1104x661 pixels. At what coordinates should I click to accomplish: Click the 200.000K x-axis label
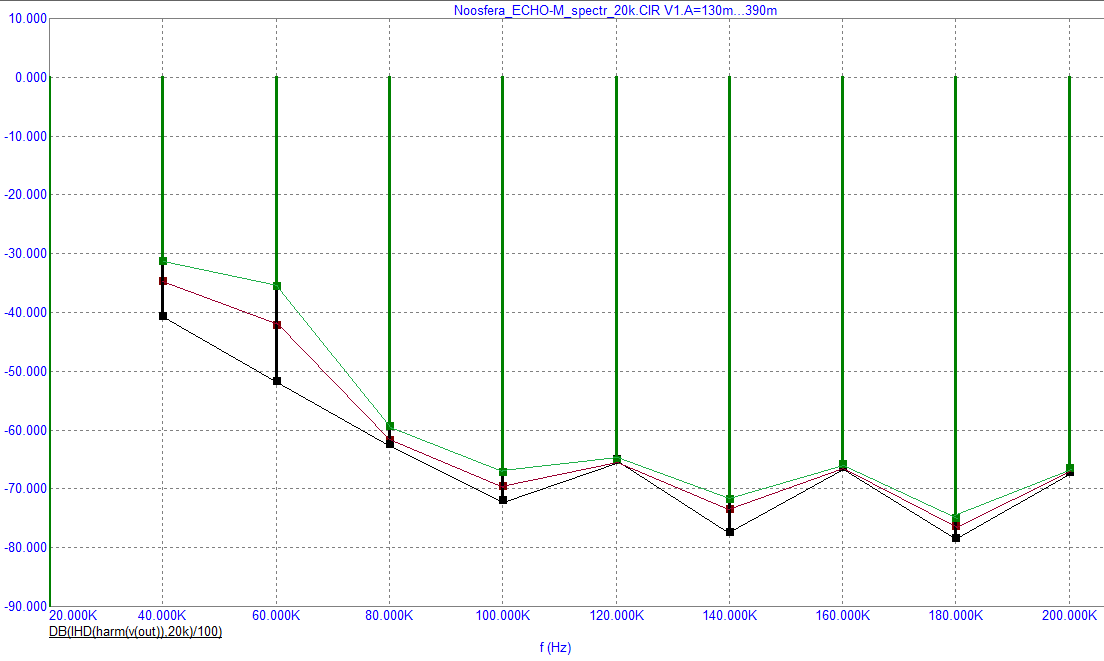click(1069, 615)
